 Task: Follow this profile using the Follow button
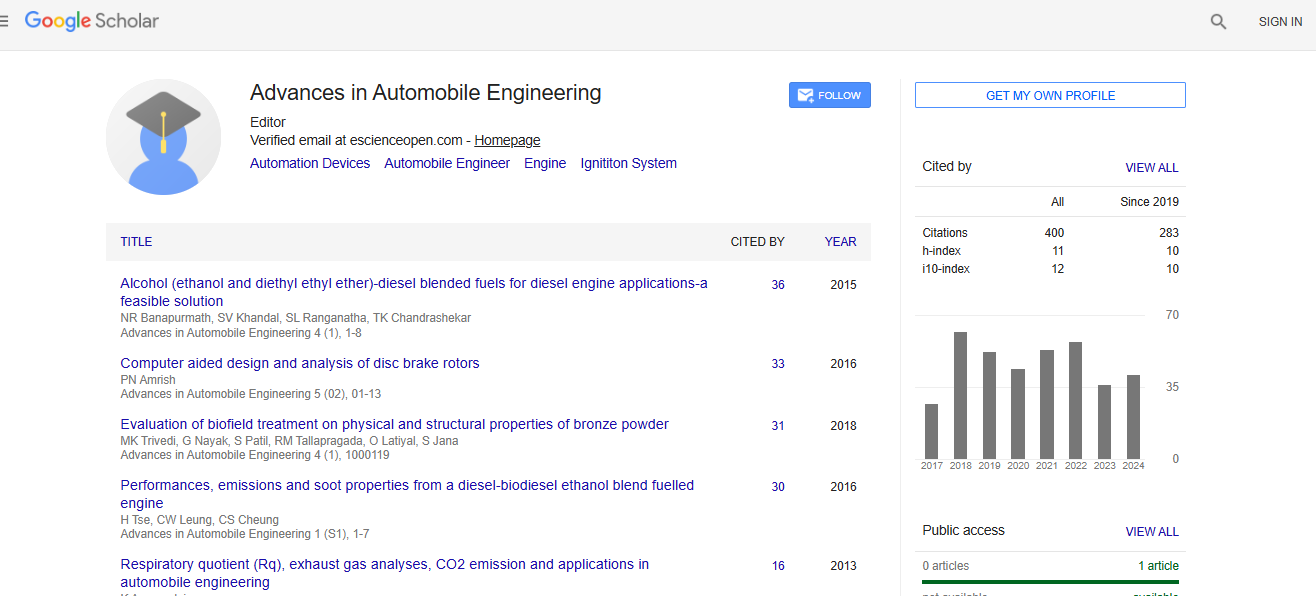(x=829, y=95)
